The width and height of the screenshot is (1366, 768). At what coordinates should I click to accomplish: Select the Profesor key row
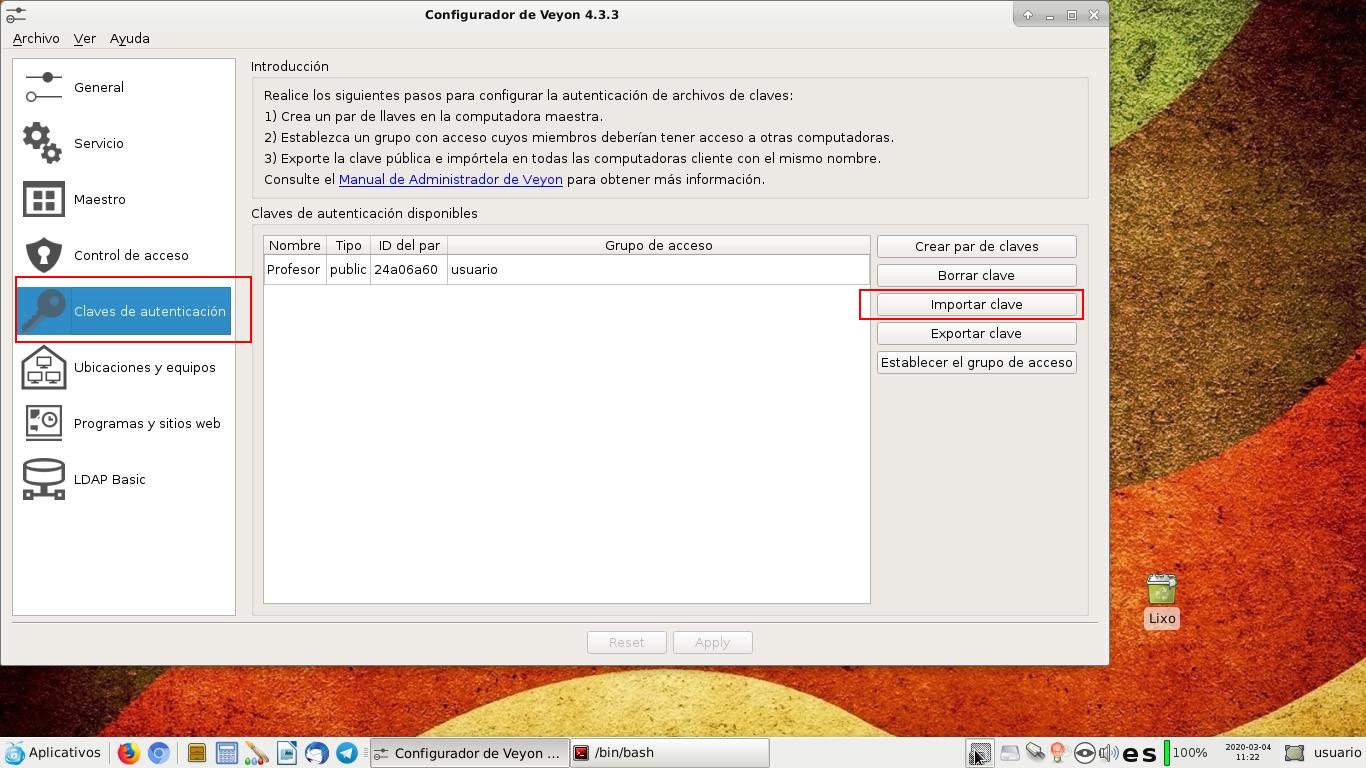click(500, 269)
